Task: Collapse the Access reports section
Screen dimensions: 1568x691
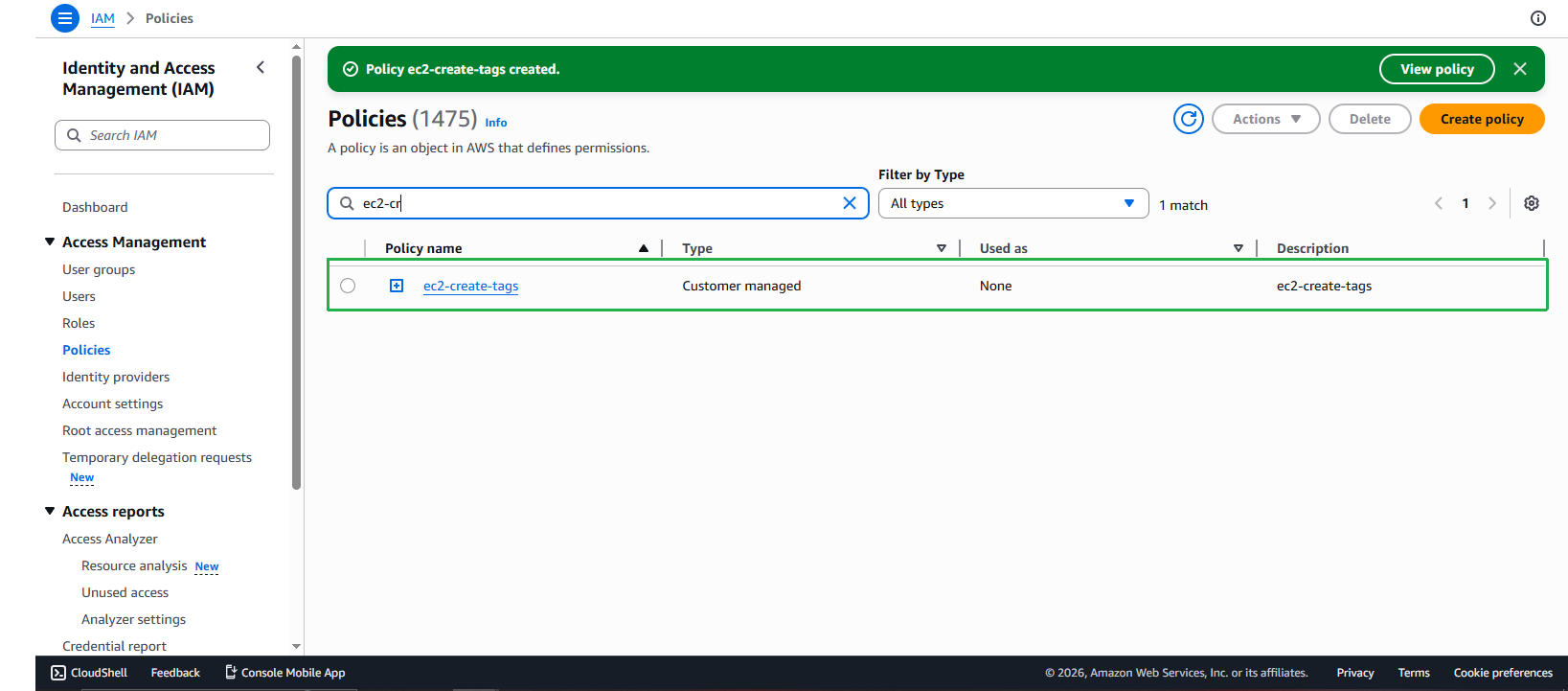Action: tap(50, 511)
